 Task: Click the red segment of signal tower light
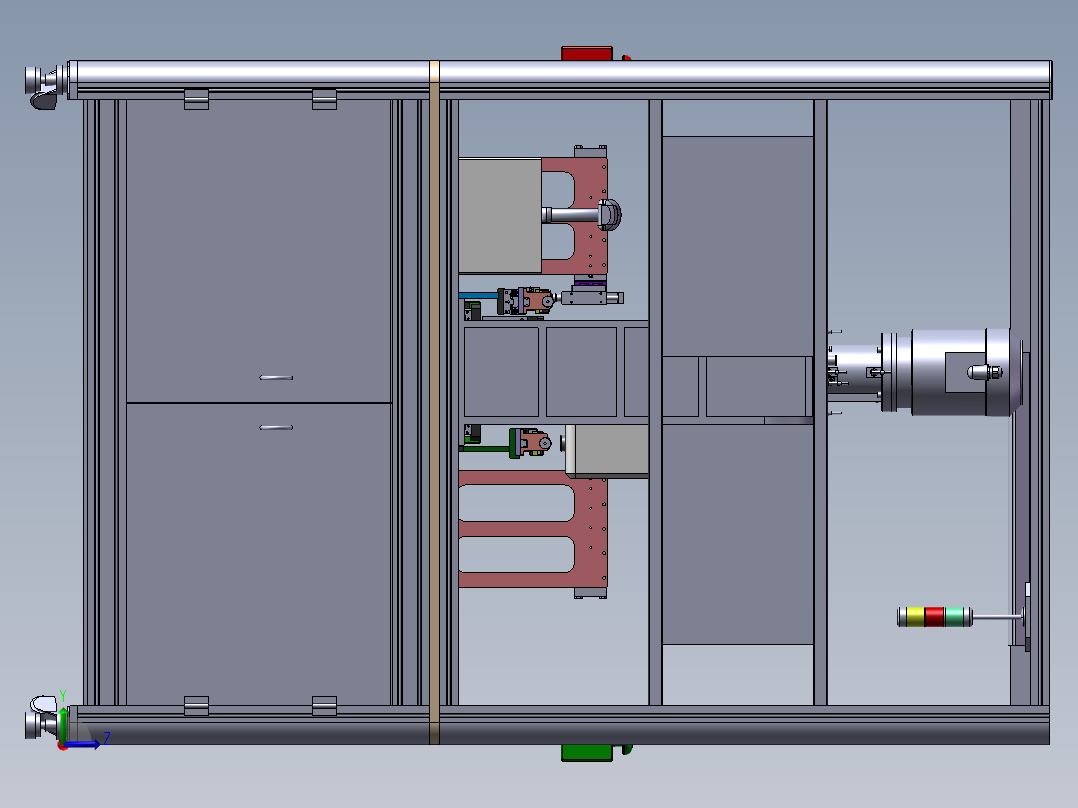934,617
